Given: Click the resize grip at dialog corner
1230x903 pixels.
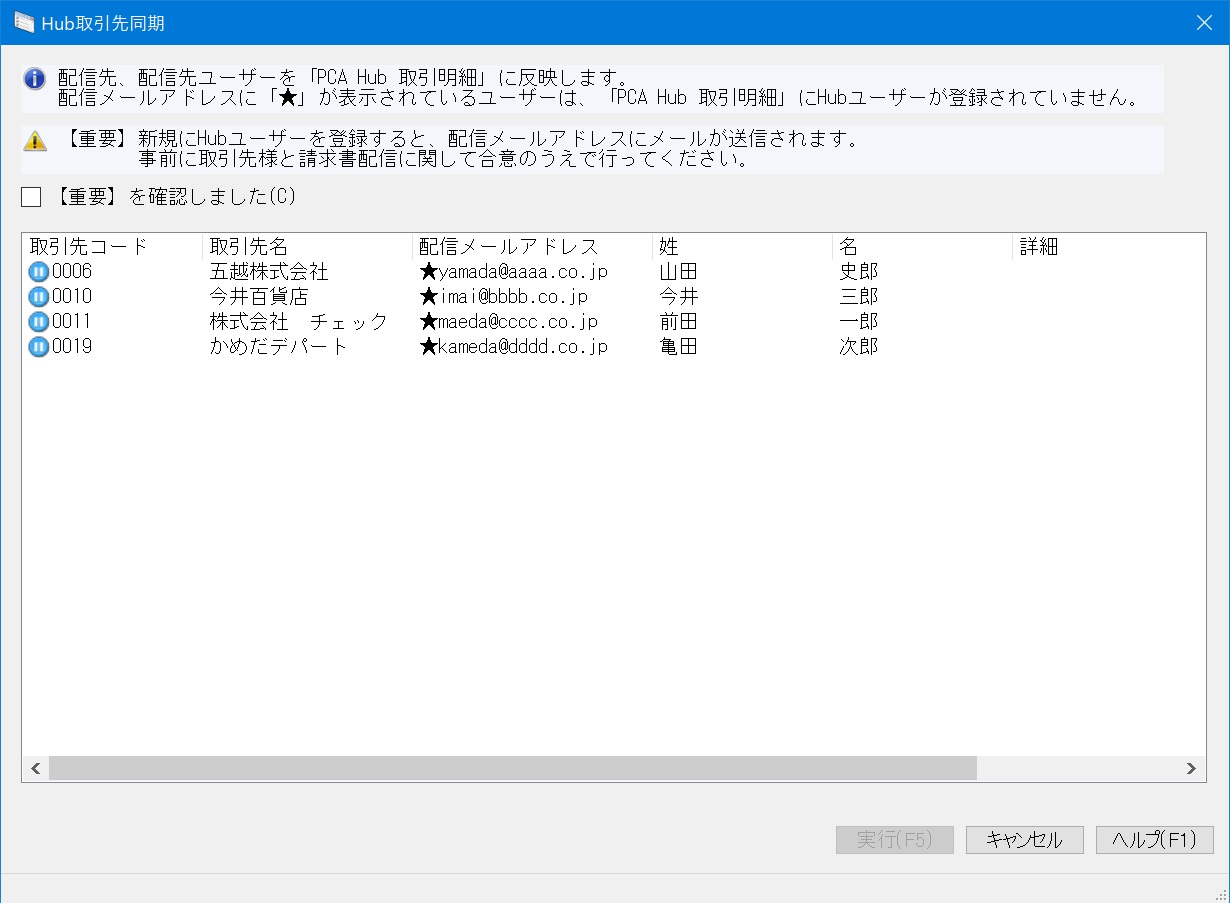Looking at the screenshot, I should click(1220, 893).
